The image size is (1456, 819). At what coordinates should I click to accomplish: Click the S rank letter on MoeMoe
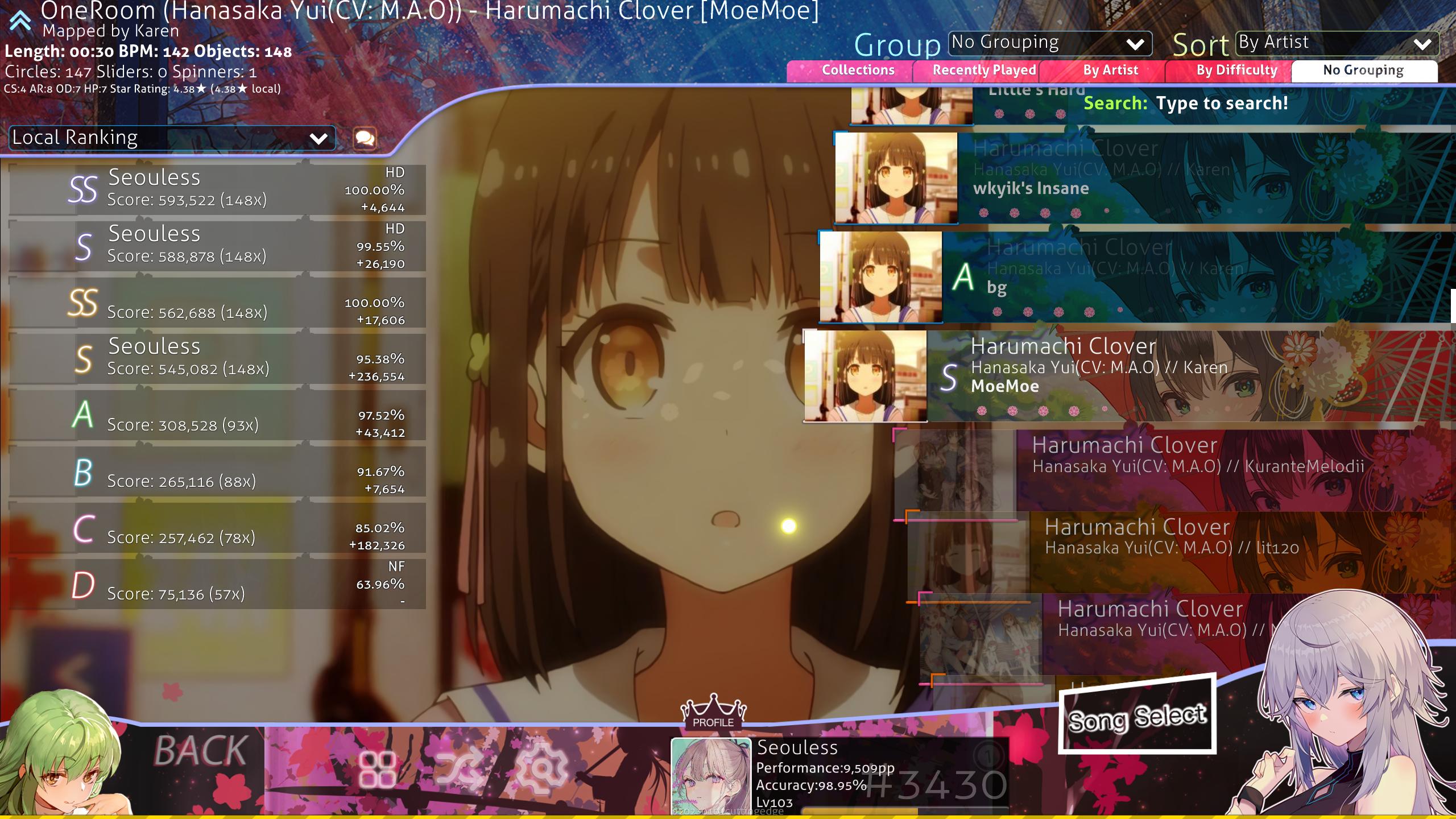tap(948, 378)
